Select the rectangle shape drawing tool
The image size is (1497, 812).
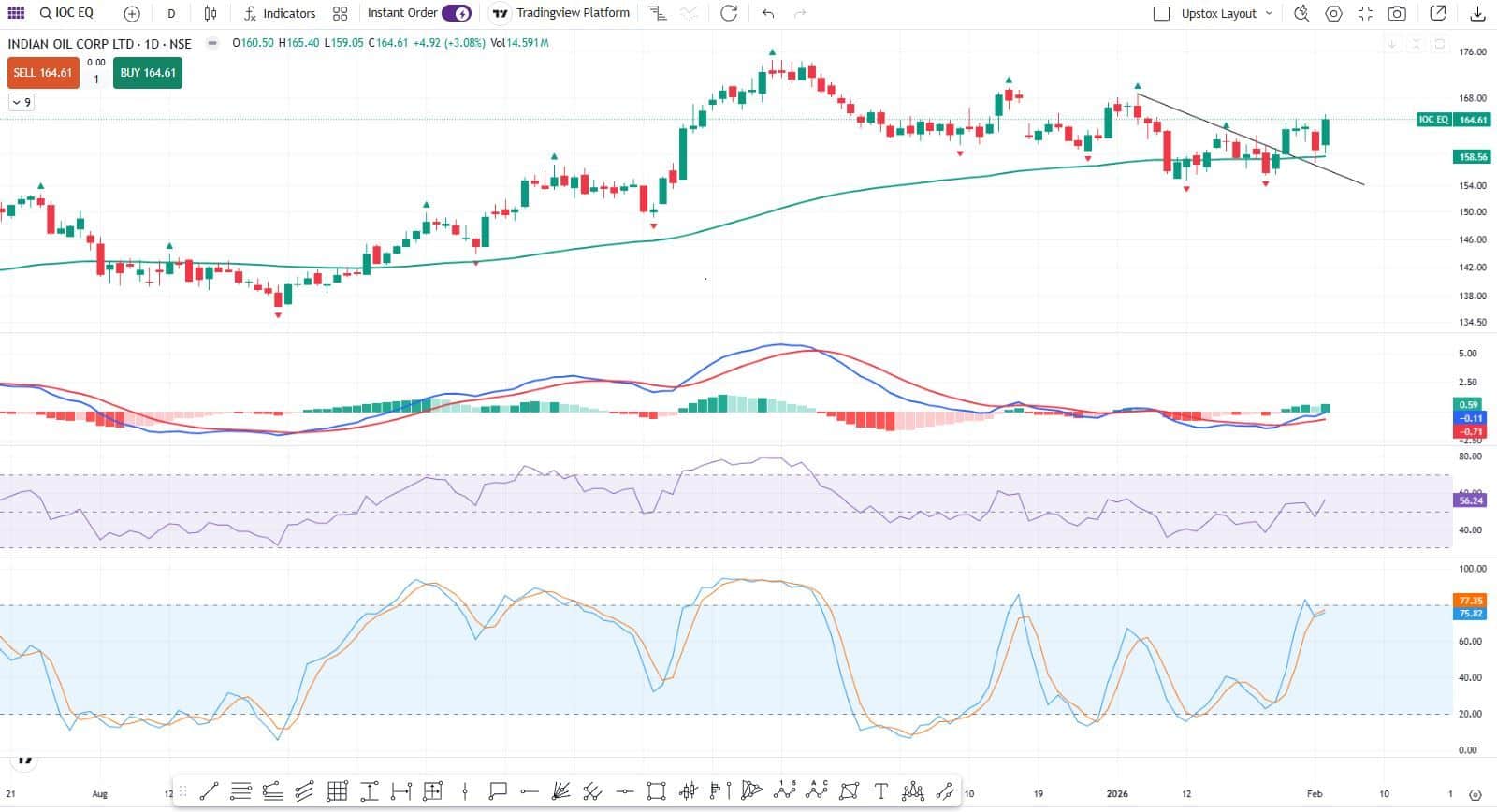point(656,791)
